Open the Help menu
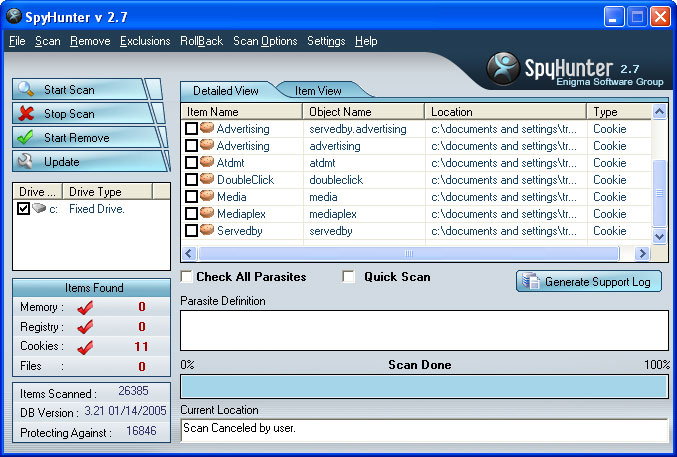Viewport: 677px width, 457px height. point(366,41)
